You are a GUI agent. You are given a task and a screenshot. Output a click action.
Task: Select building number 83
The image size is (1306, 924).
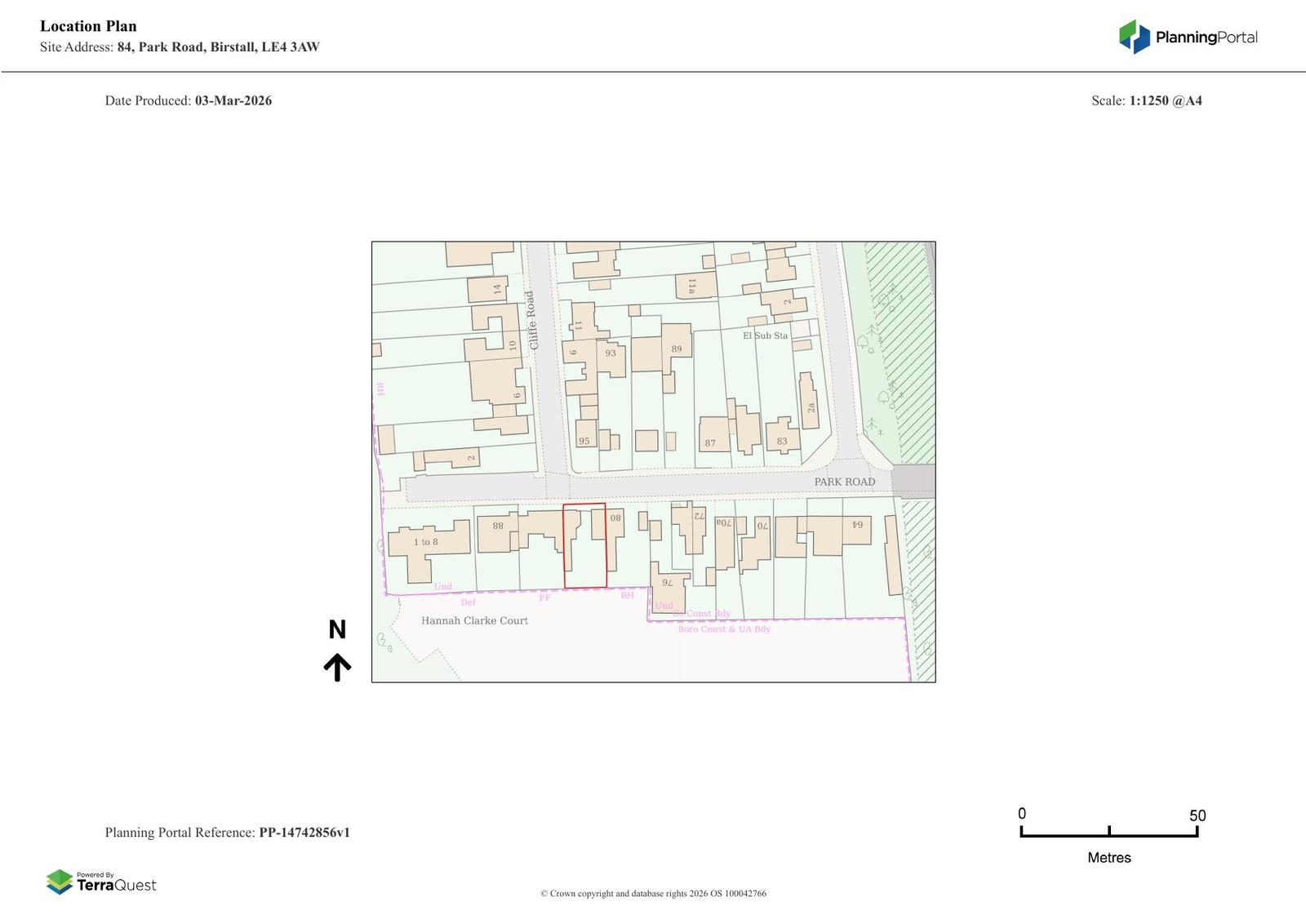coord(782,441)
